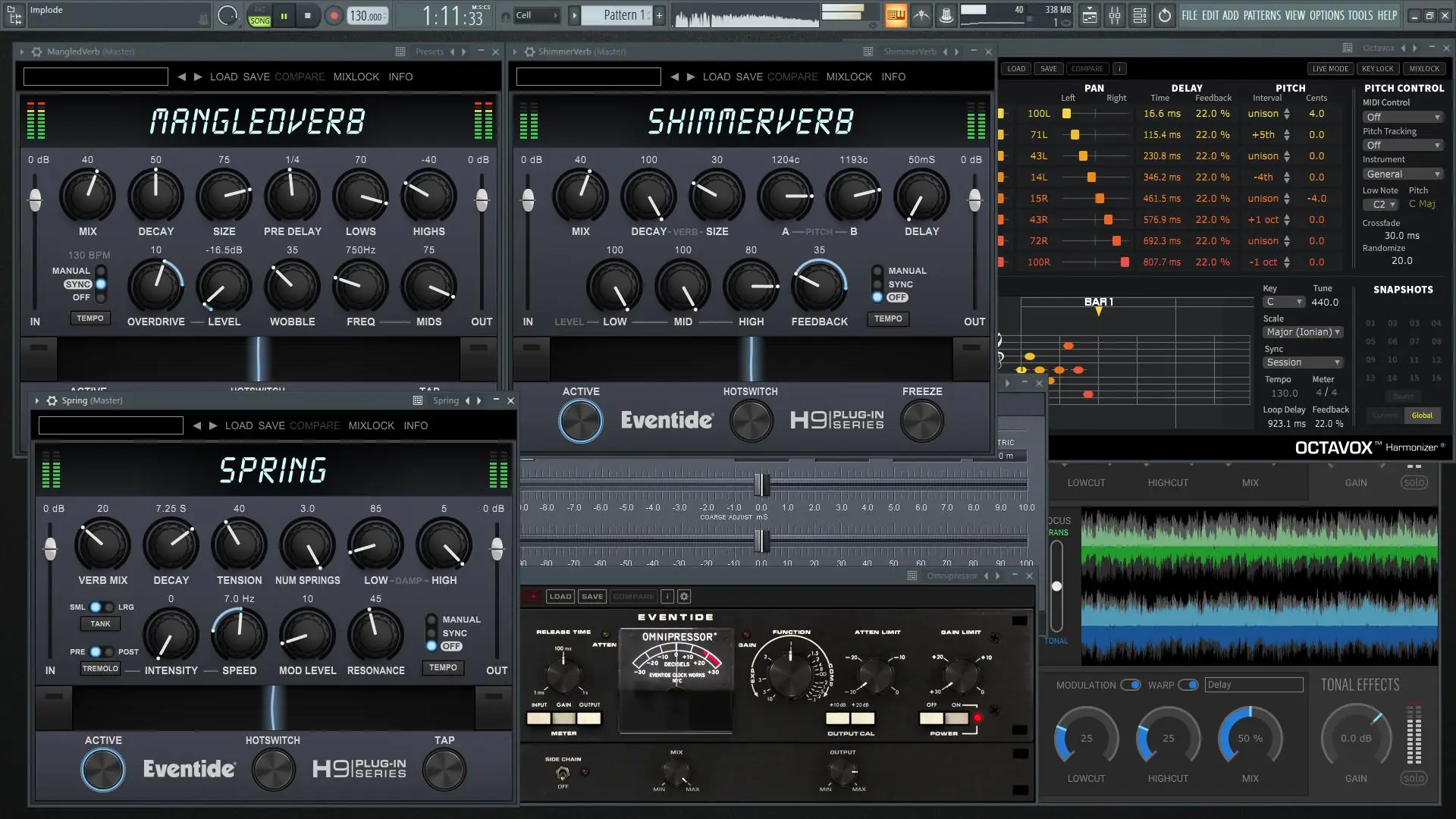Click the MangledVerb preset name field
This screenshot has height=819, width=1456.
[x=96, y=77]
